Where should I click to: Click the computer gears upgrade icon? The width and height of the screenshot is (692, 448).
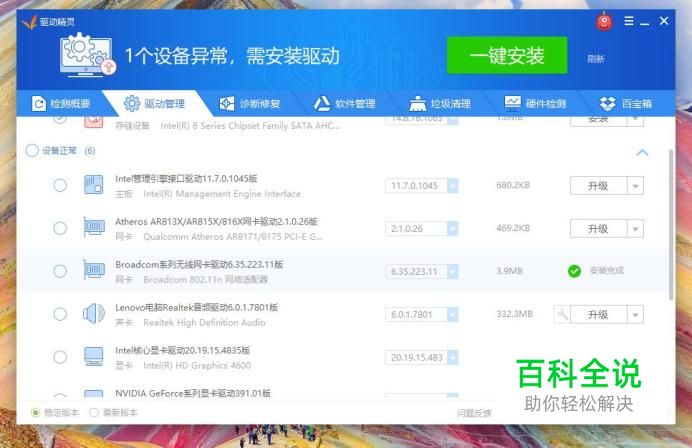click(87, 55)
